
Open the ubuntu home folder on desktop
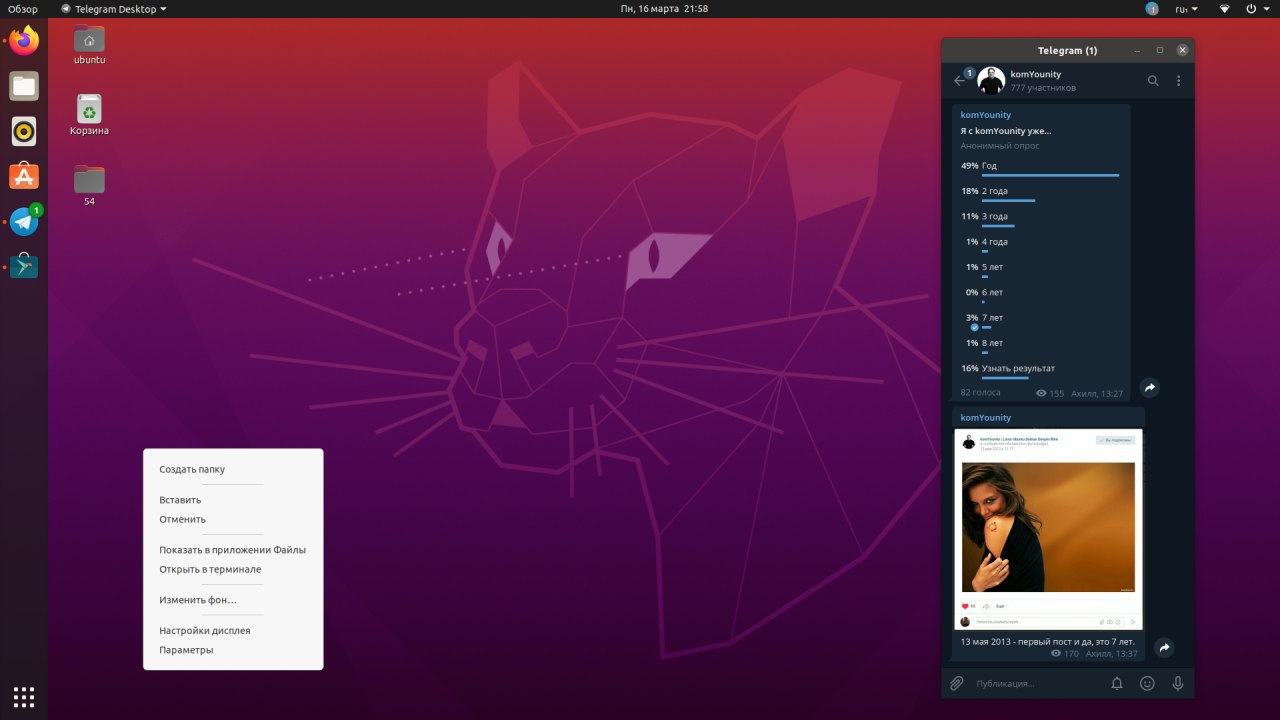(x=89, y=44)
